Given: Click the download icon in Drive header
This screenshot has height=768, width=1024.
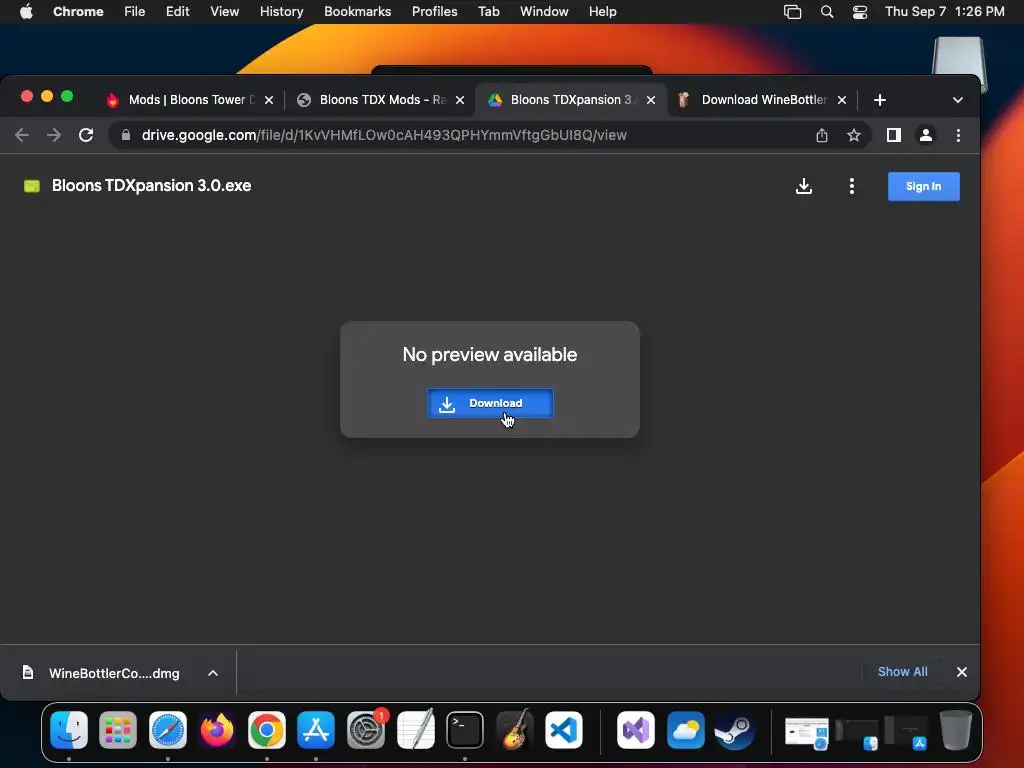Looking at the screenshot, I should pos(804,186).
